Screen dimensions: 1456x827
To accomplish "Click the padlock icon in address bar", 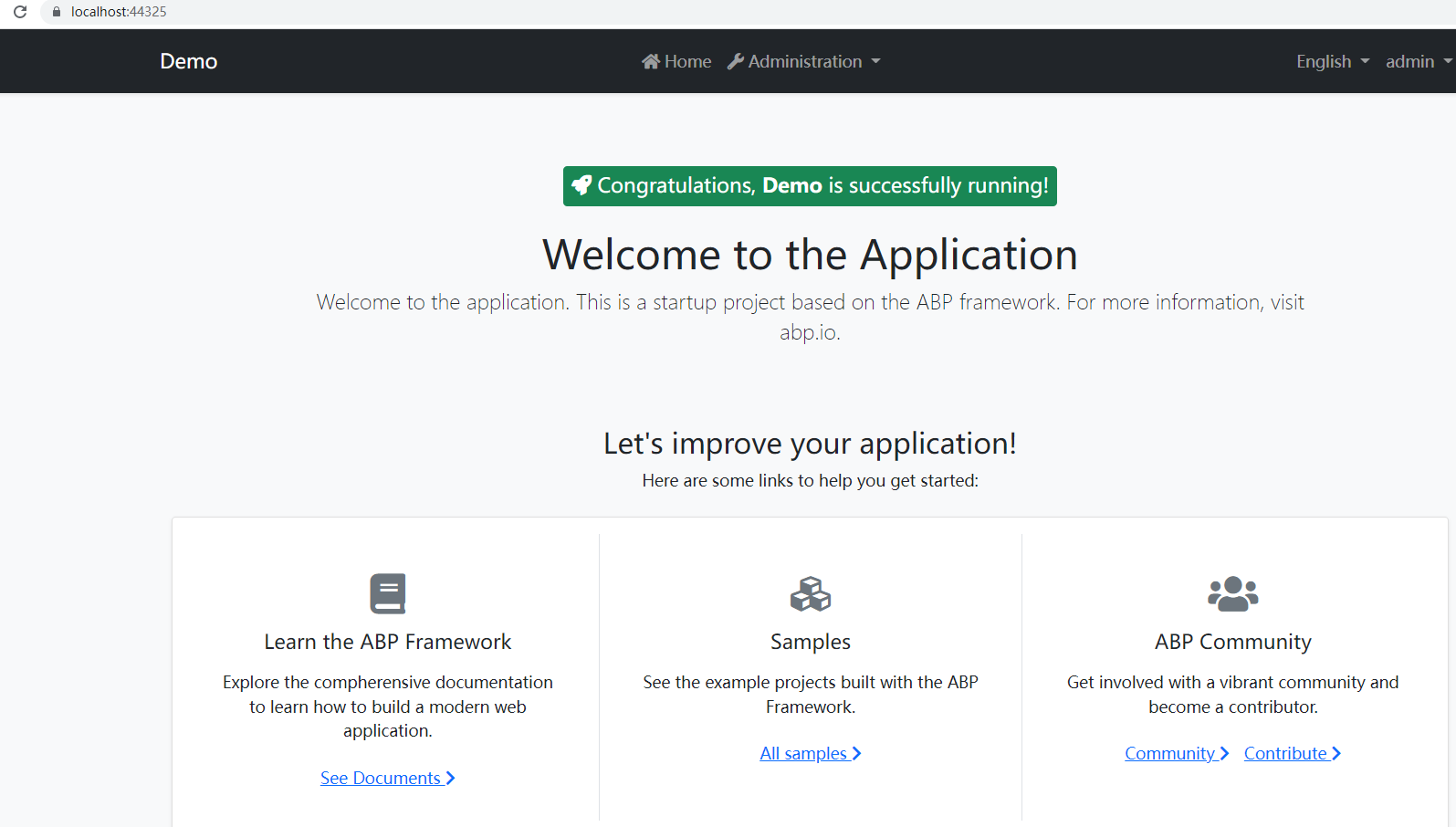I will (x=57, y=12).
